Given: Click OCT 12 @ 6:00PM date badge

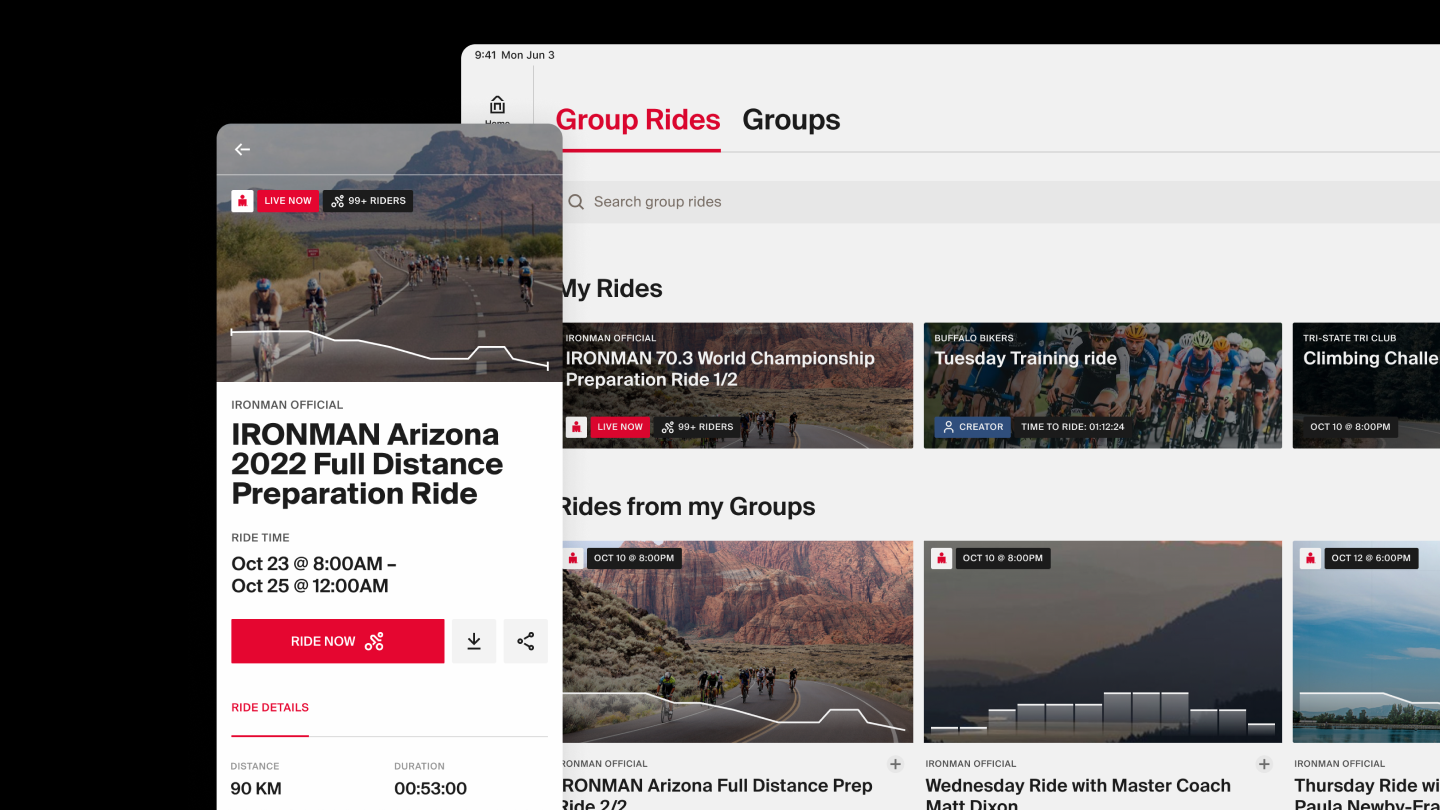Looking at the screenshot, I should tap(1371, 558).
